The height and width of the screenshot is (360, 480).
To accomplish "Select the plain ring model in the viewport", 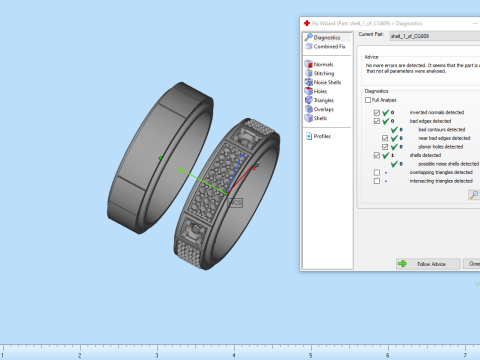I will coord(160,158).
